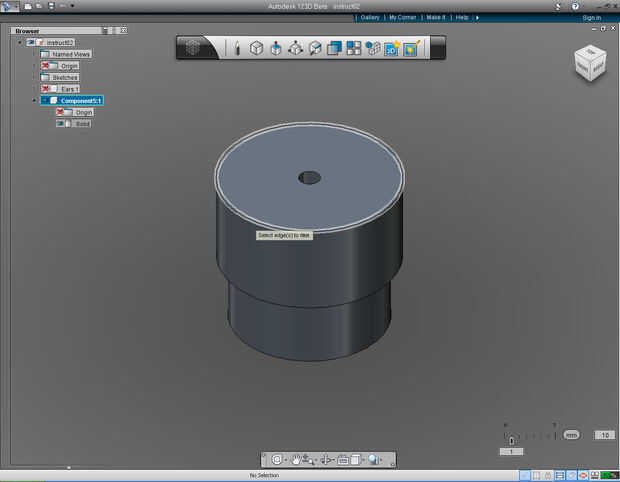Screen dimensions: 620x482
Task: Select the Primitives box tool
Action: (256, 48)
